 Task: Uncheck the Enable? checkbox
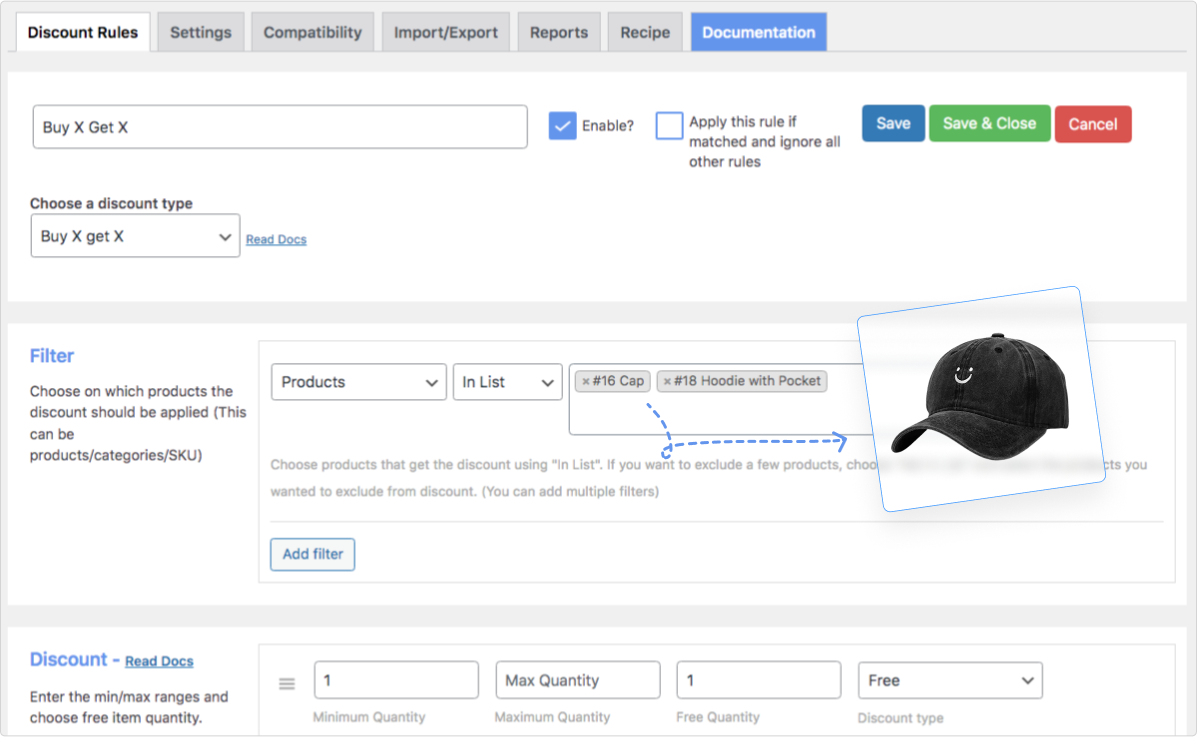coord(563,125)
